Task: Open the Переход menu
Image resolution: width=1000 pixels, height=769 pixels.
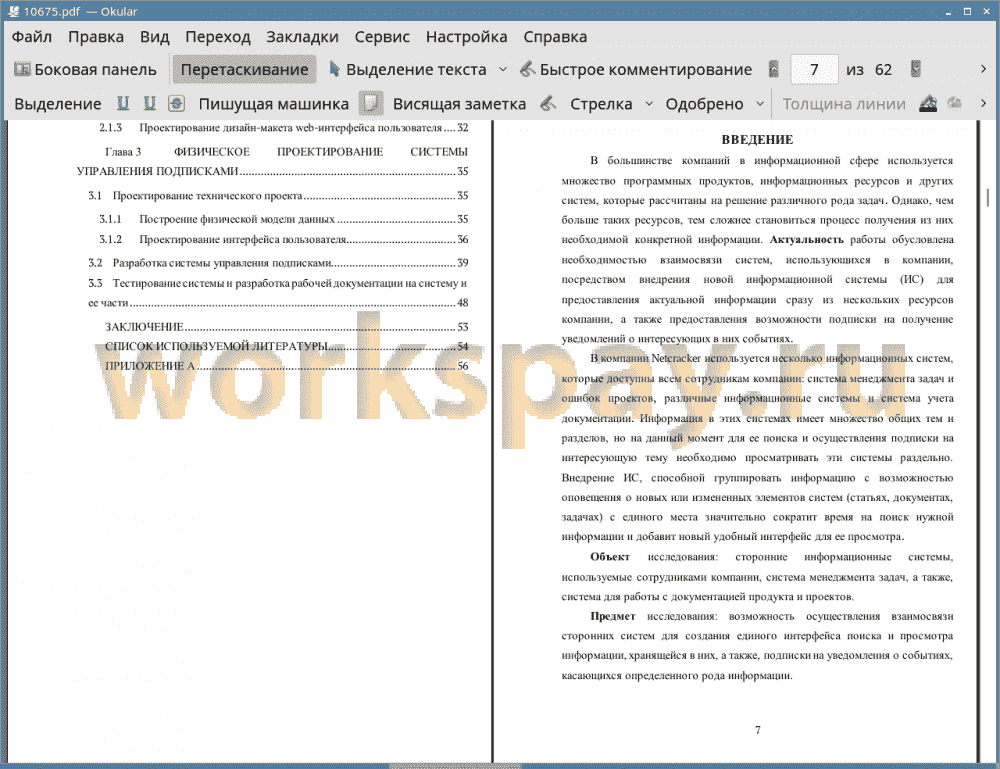Action: (217, 37)
